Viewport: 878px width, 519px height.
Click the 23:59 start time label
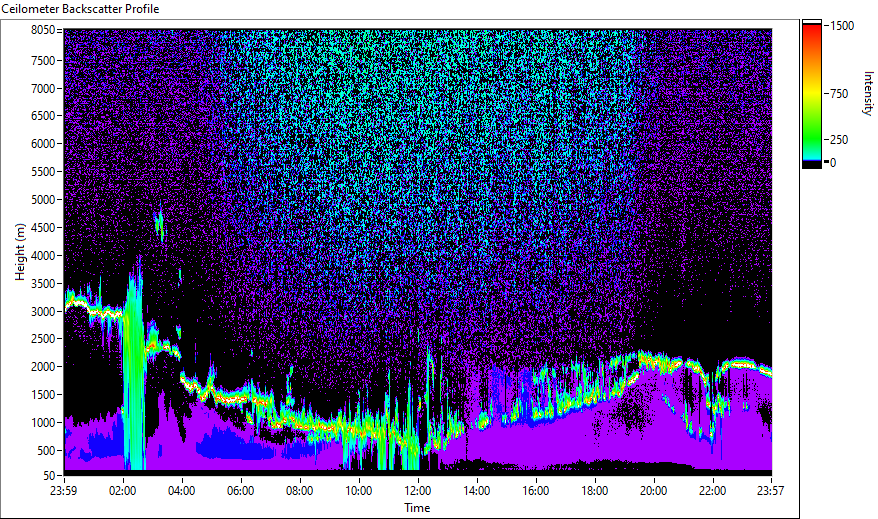(x=63, y=491)
